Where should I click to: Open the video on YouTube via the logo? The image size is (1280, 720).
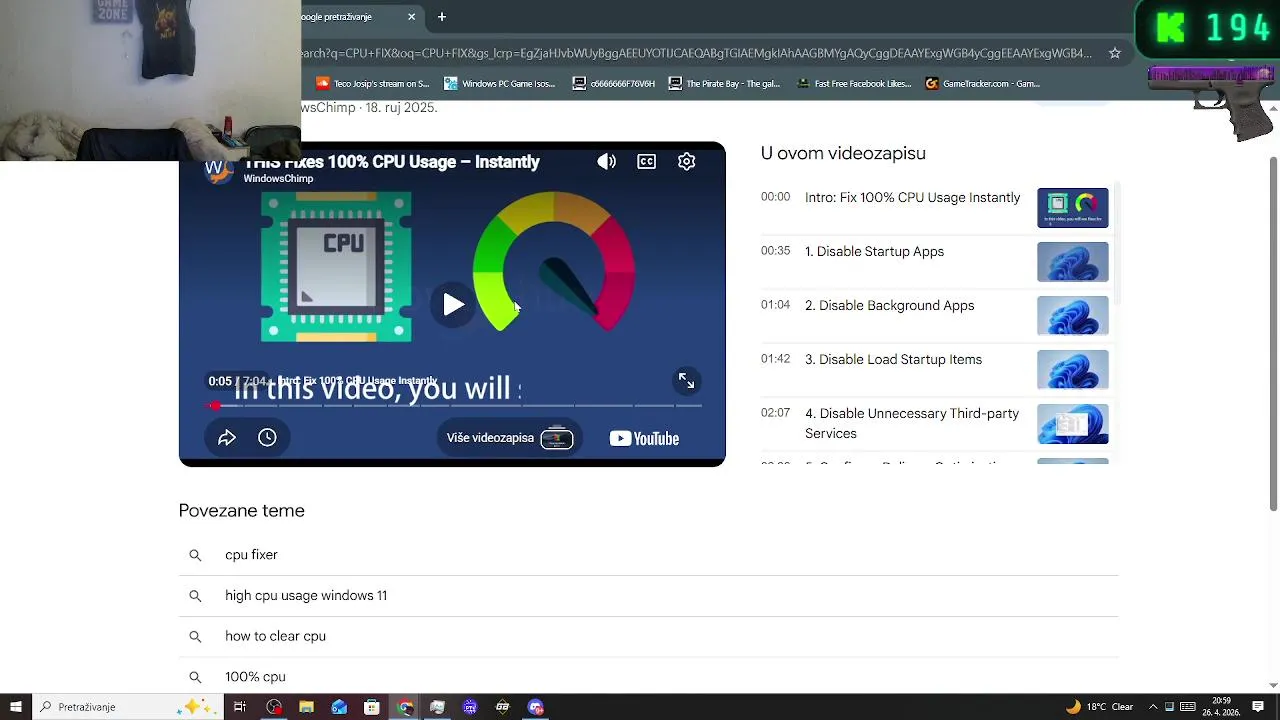644,438
